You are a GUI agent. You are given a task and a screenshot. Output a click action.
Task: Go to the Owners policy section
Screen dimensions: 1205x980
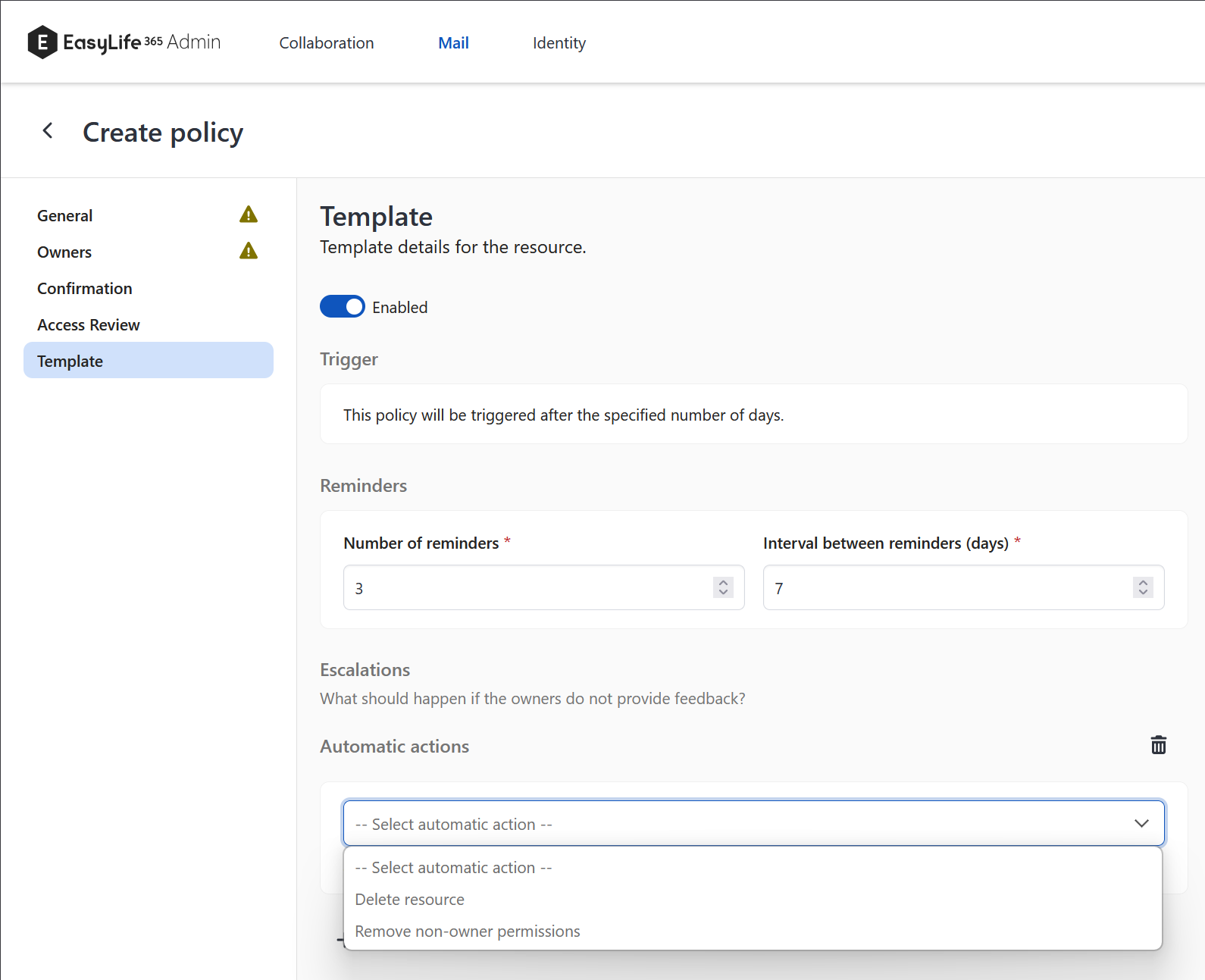[x=64, y=252]
